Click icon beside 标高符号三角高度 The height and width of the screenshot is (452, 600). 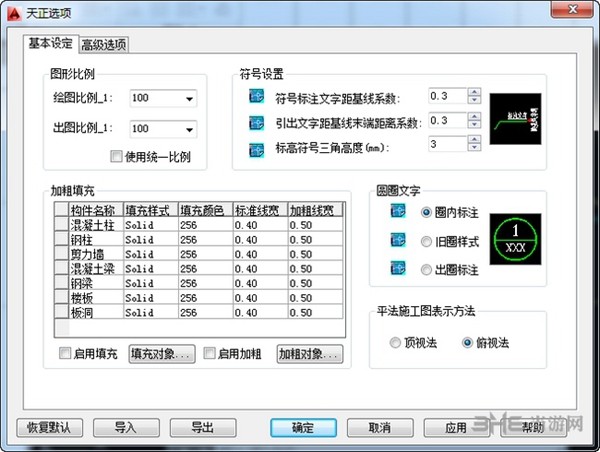(x=256, y=150)
